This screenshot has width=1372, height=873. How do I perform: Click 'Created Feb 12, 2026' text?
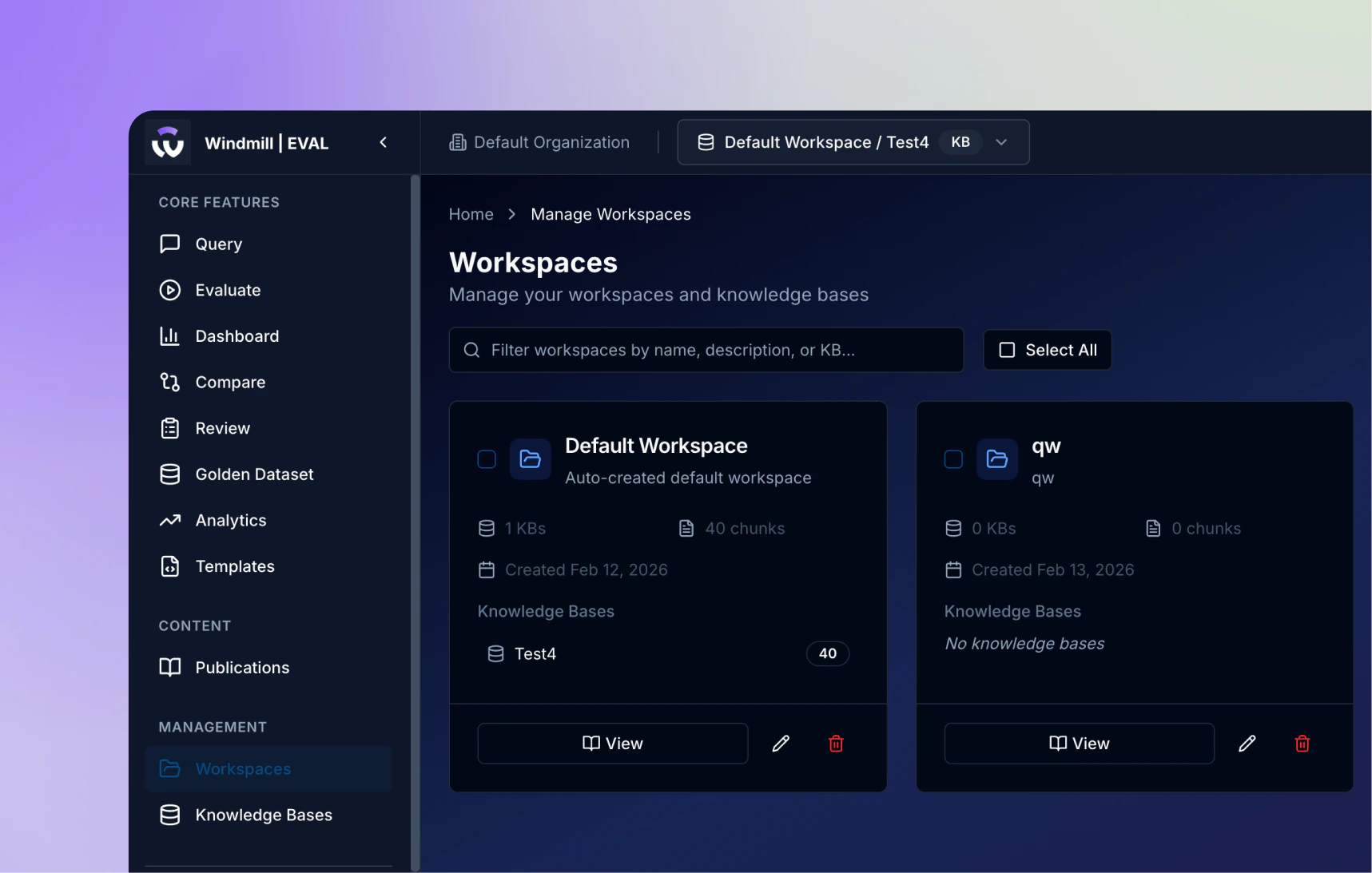pos(587,570)
